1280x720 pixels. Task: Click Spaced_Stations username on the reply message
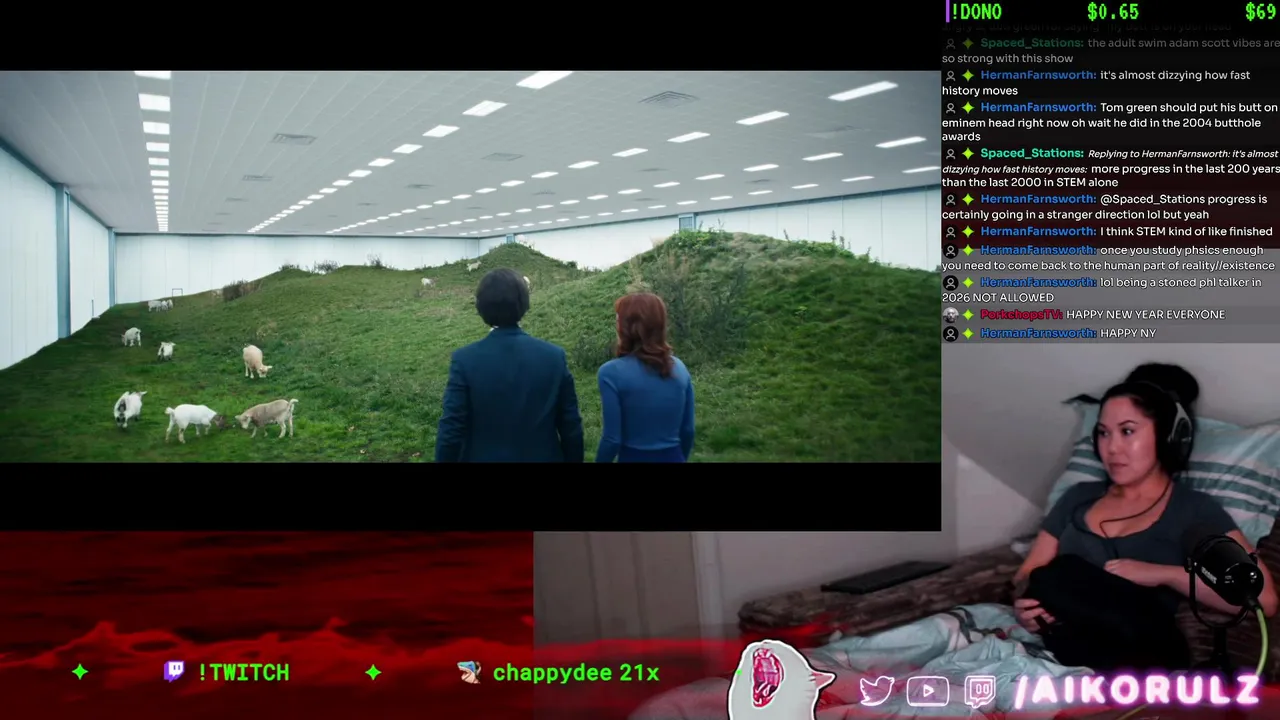1031,153
